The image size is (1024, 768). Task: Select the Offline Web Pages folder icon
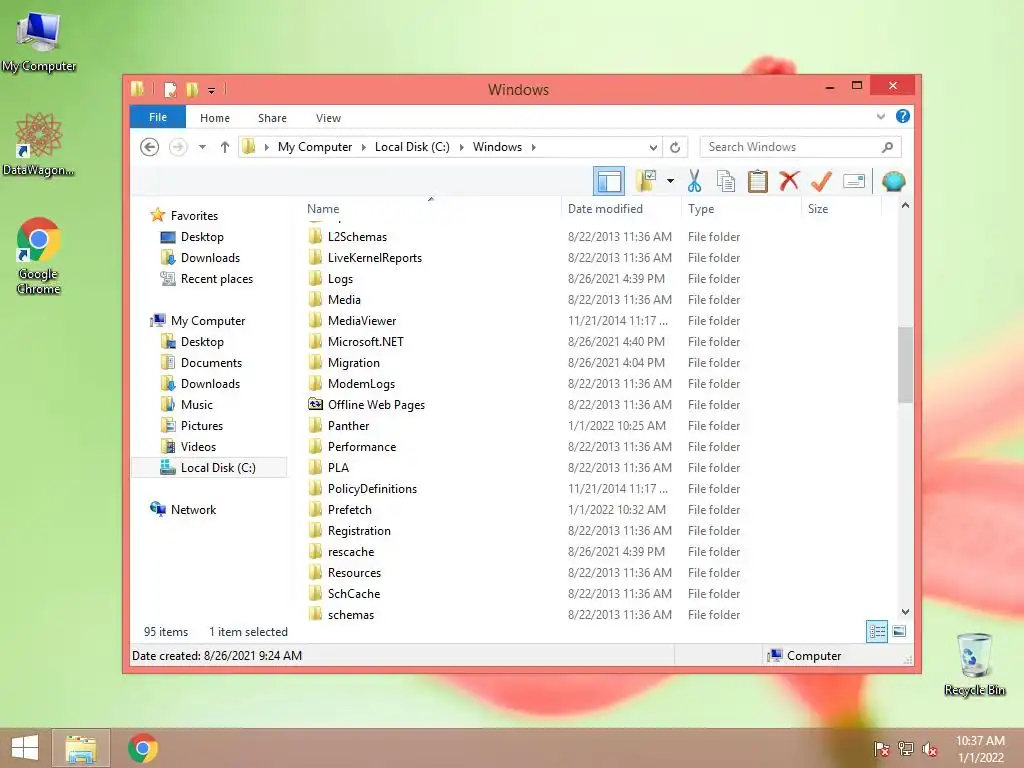pos(315,404)
